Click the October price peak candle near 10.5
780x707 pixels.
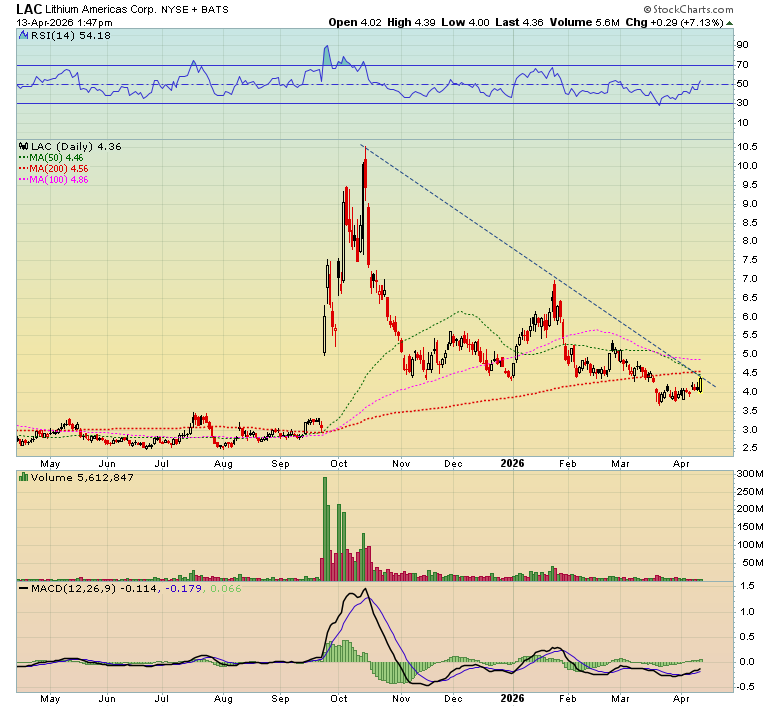tap(365, 173)
